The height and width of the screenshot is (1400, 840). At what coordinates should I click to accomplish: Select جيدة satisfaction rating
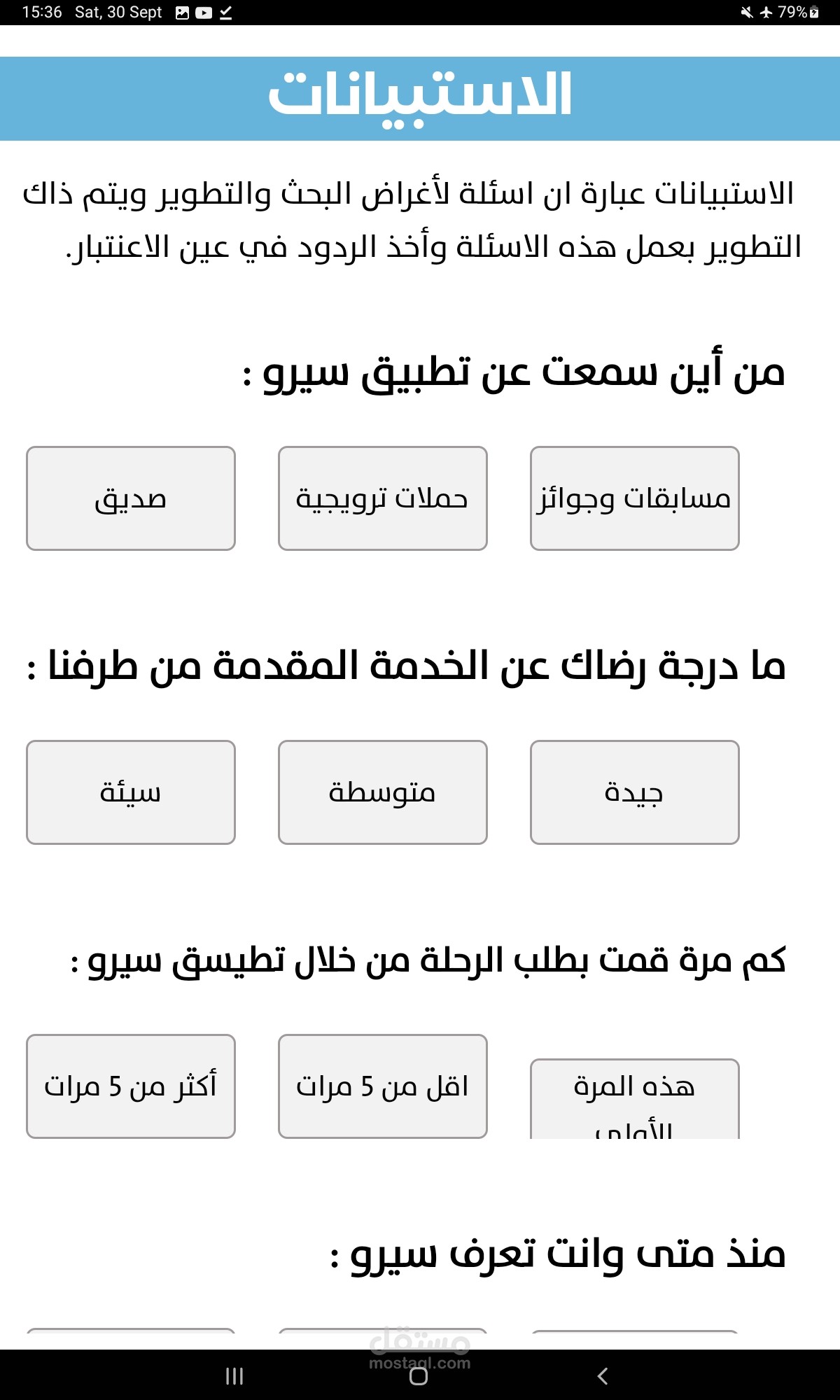[x=635, y=792]
